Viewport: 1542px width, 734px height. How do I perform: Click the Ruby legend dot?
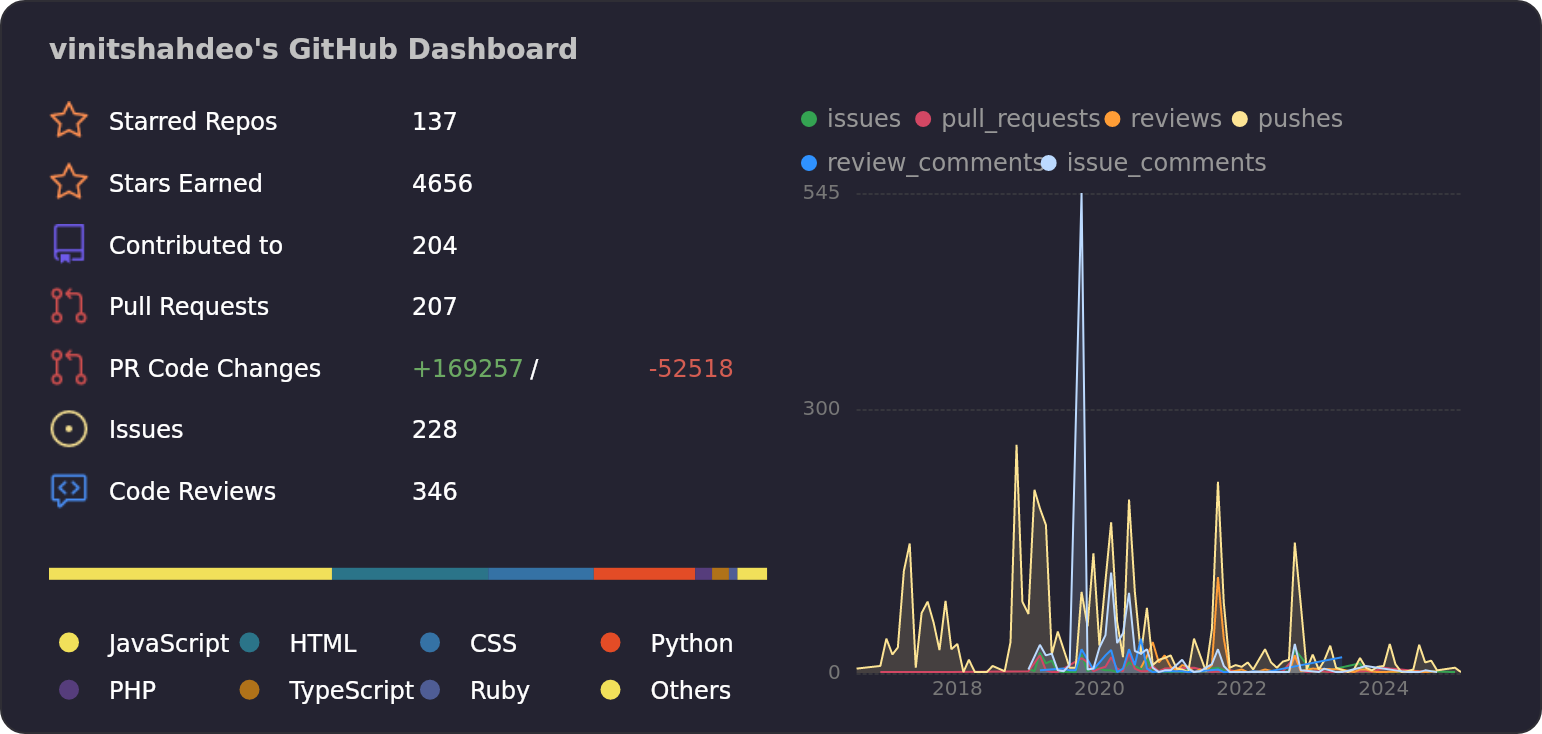[430, 690]
